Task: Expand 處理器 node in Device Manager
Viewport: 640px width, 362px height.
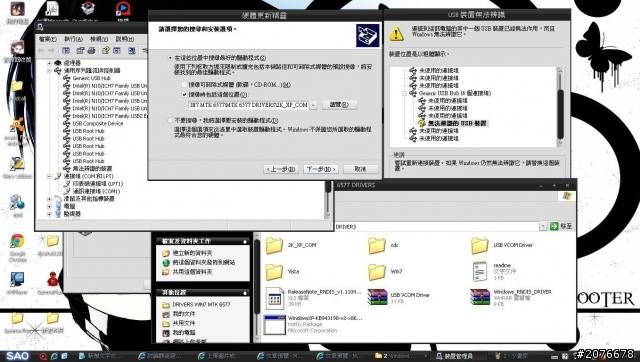Action: pos(49,63)
